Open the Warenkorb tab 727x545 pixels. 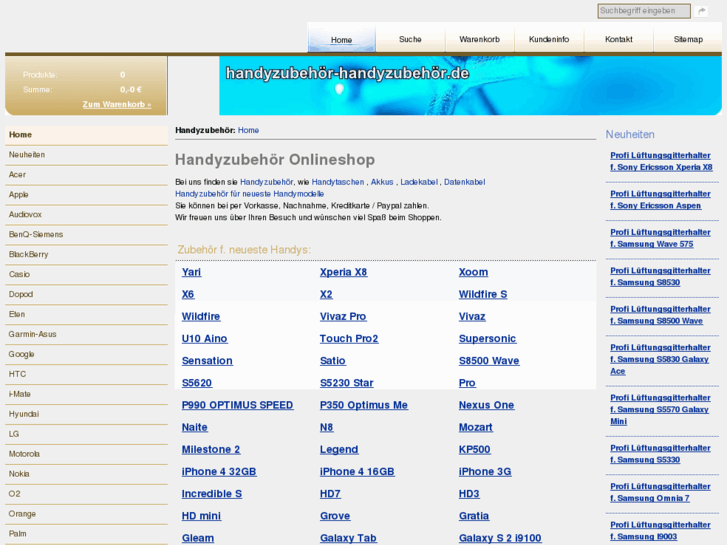coord(479,39)
